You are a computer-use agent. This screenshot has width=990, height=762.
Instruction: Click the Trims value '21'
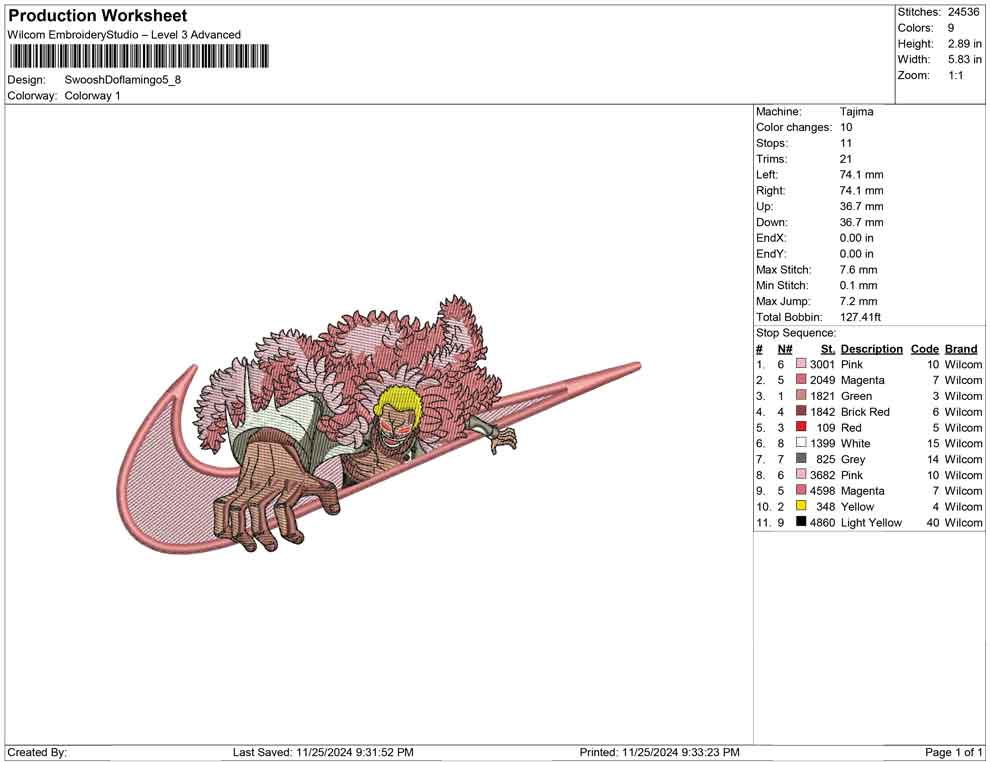[845, 159]
